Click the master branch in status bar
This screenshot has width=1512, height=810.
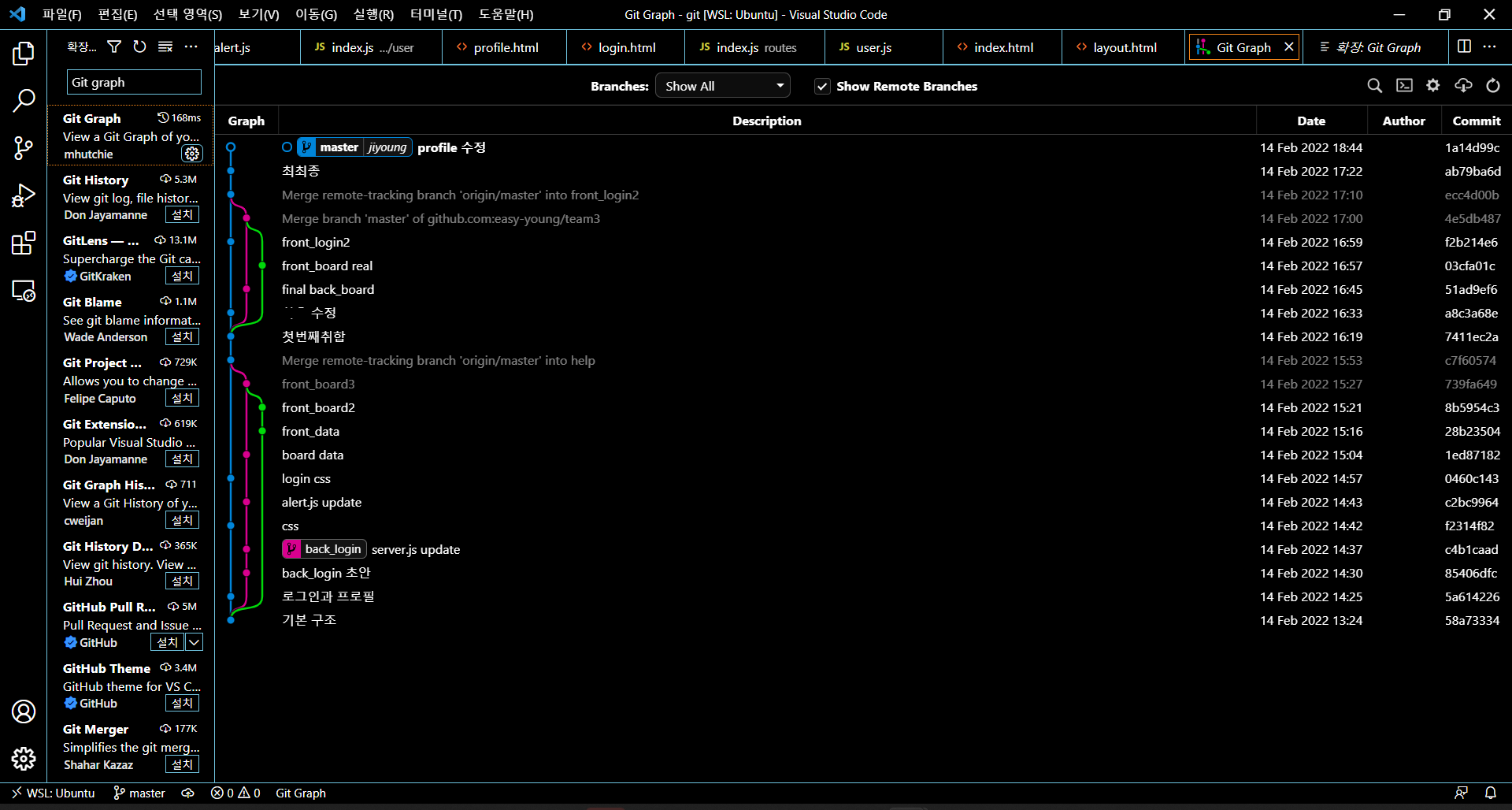(x=139, y=793)
